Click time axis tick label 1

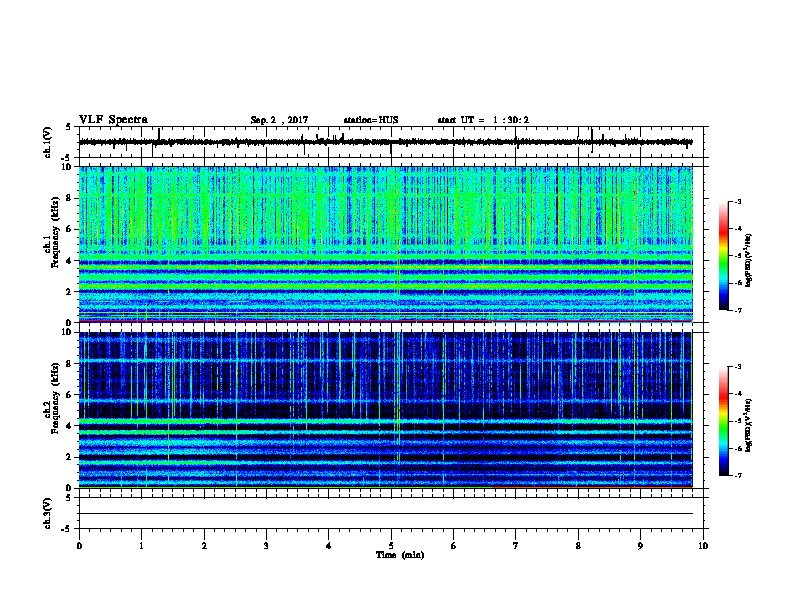[x=141, y=546]
